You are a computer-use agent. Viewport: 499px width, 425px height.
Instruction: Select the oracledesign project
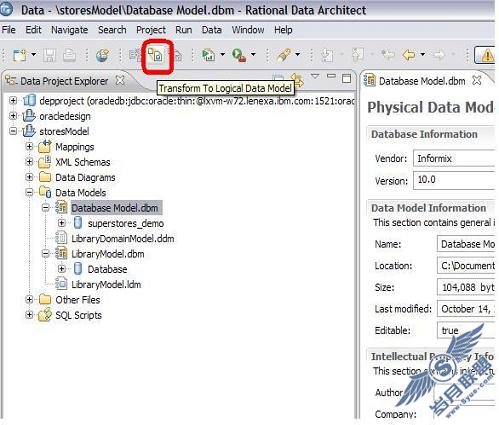(65, 116)
